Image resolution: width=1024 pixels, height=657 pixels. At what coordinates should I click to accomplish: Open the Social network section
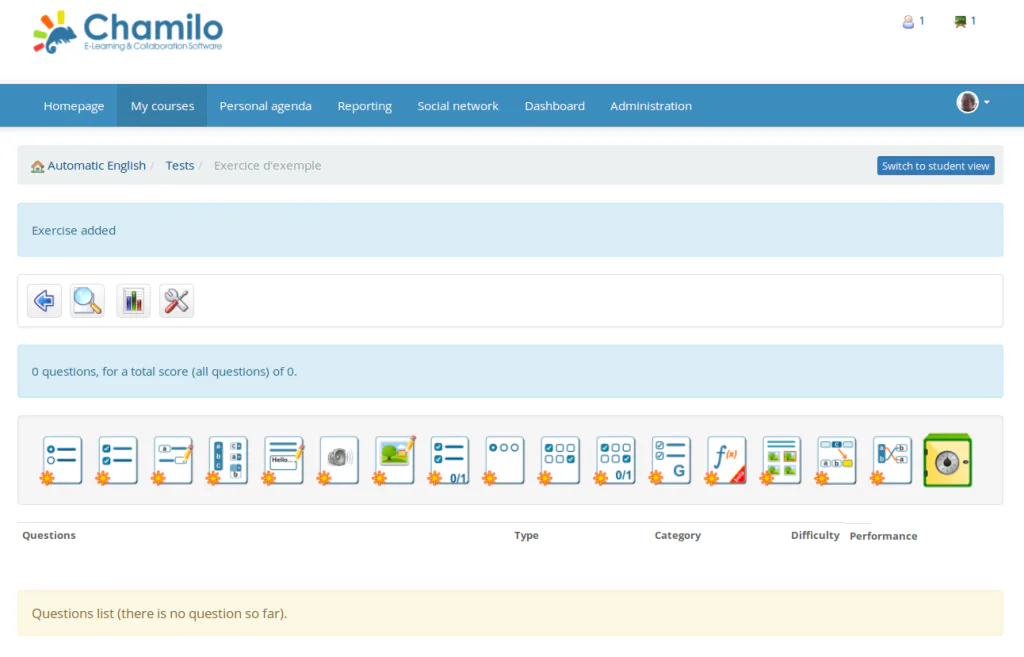pyautogui.click(x=457, y=105)
